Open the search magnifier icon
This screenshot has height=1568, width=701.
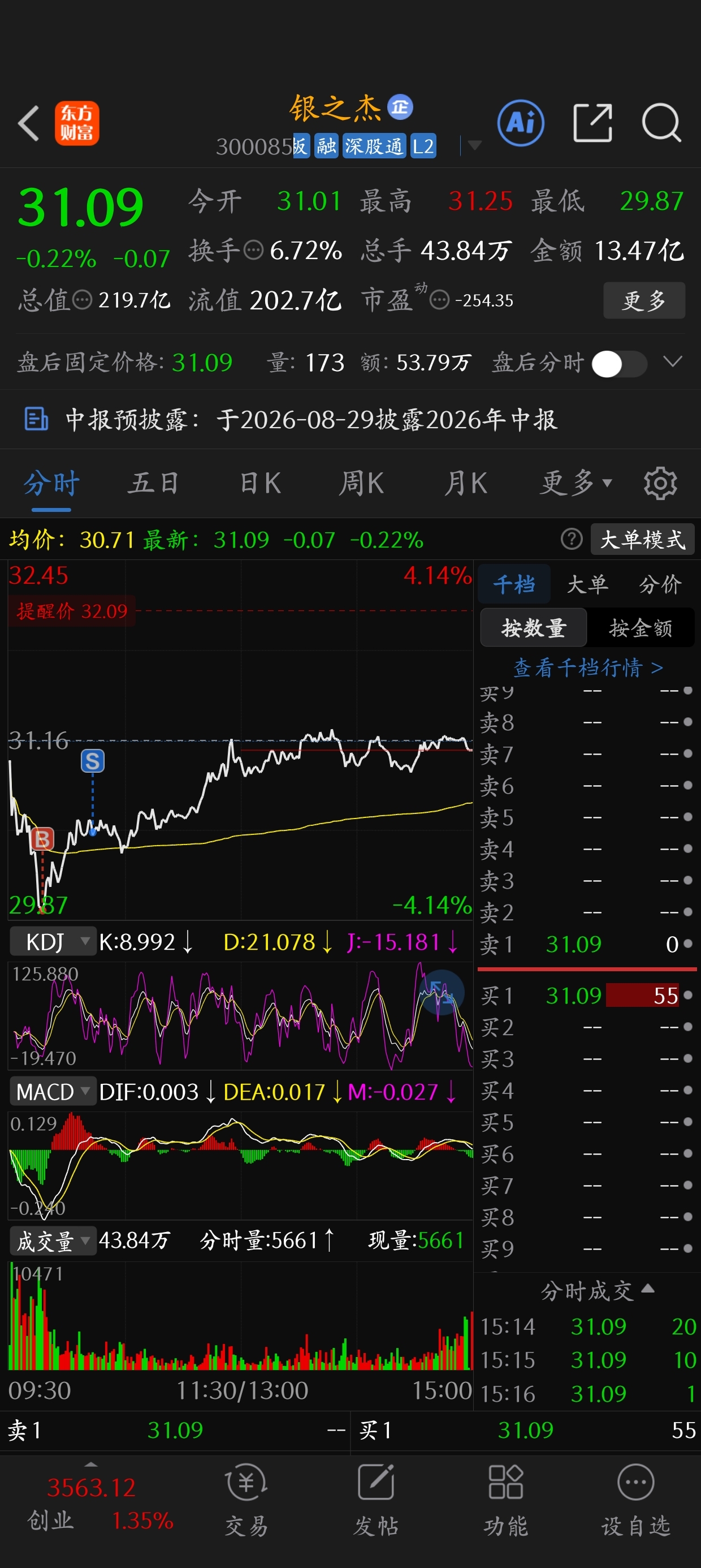tap(661, 123)
